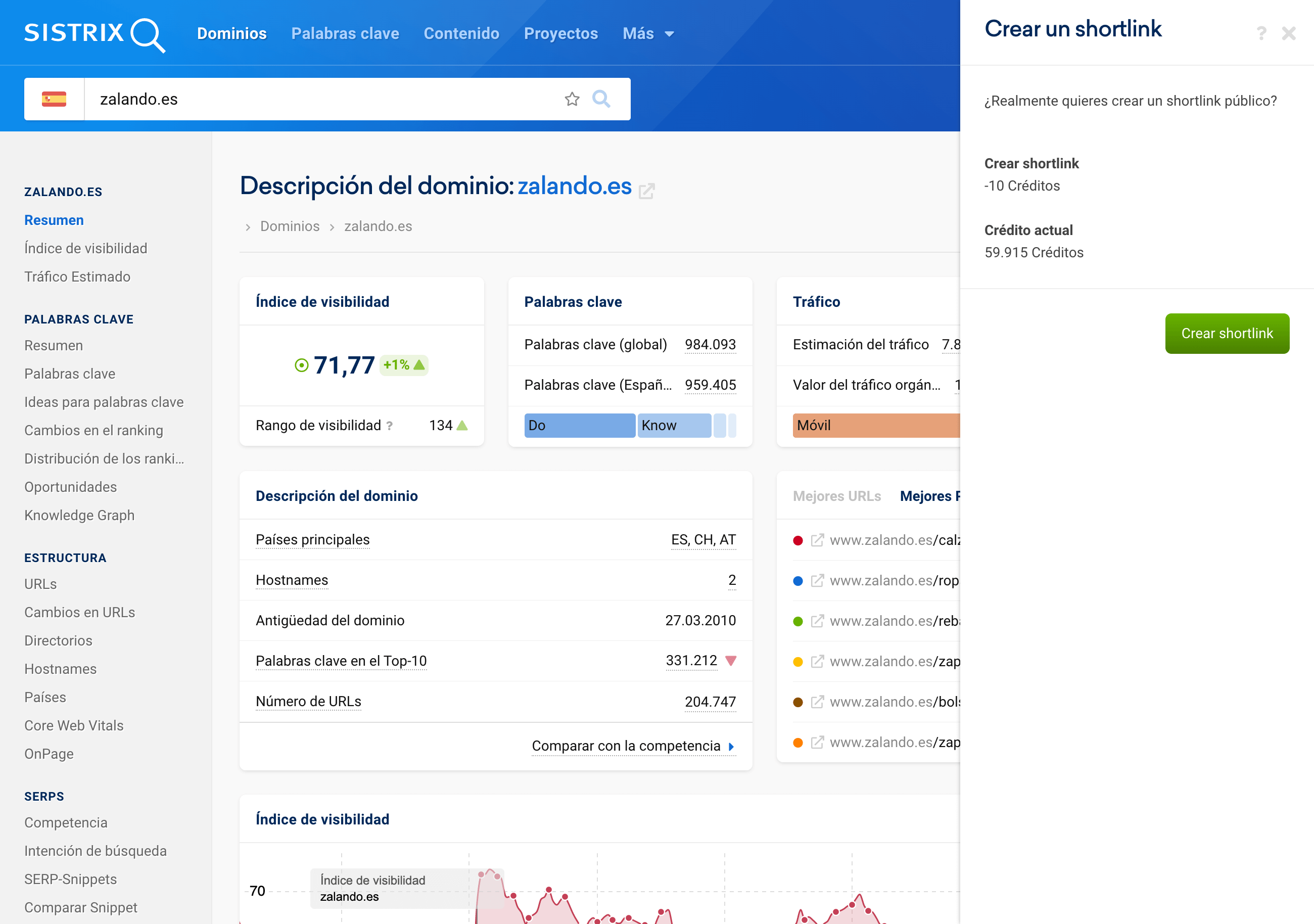Image resolution: width=1314 pixels, height=924 pixels.
Task: Open external link icon for red-dot URL
Action: (x=817, y=540)
